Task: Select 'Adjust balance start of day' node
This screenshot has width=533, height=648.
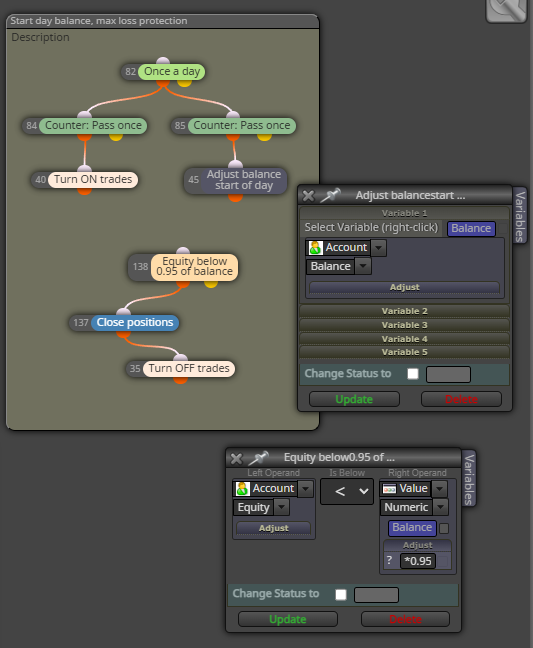Action: [x=244, y=180]
